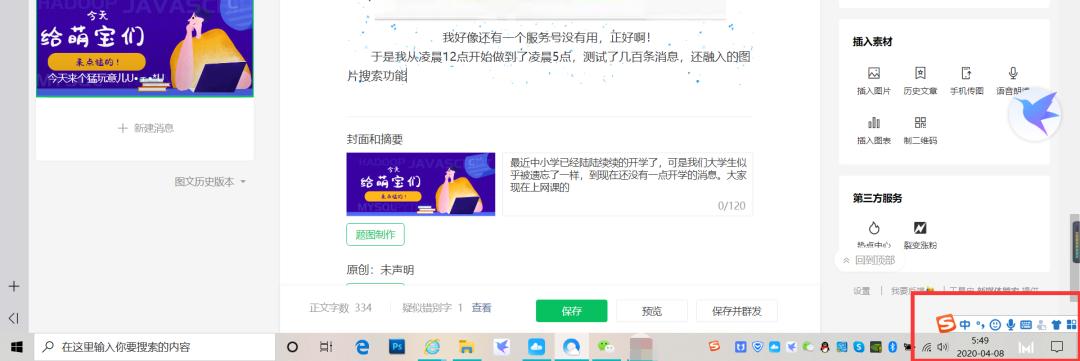Choose 手机传图 phone upload

[966, 81]
